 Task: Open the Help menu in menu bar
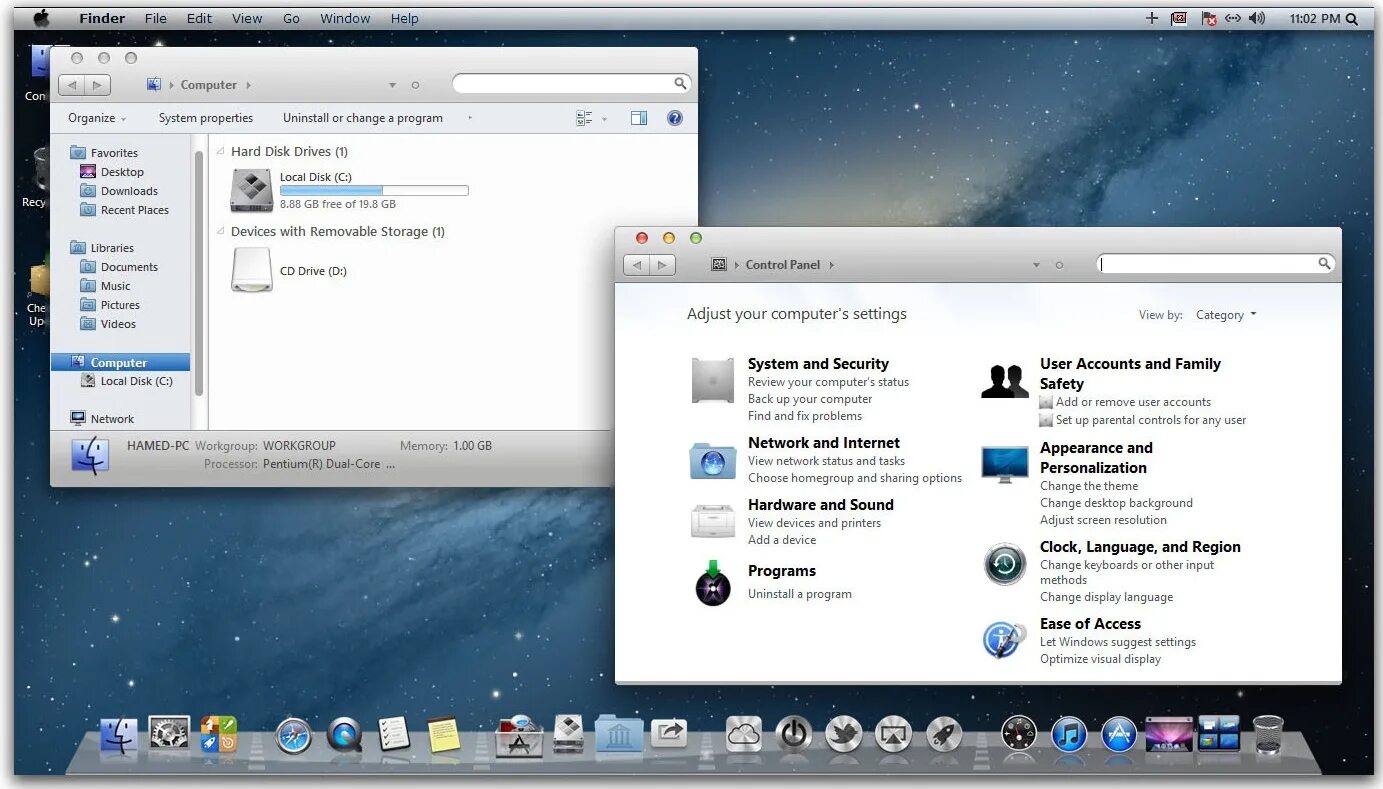(x=404, y=18)
